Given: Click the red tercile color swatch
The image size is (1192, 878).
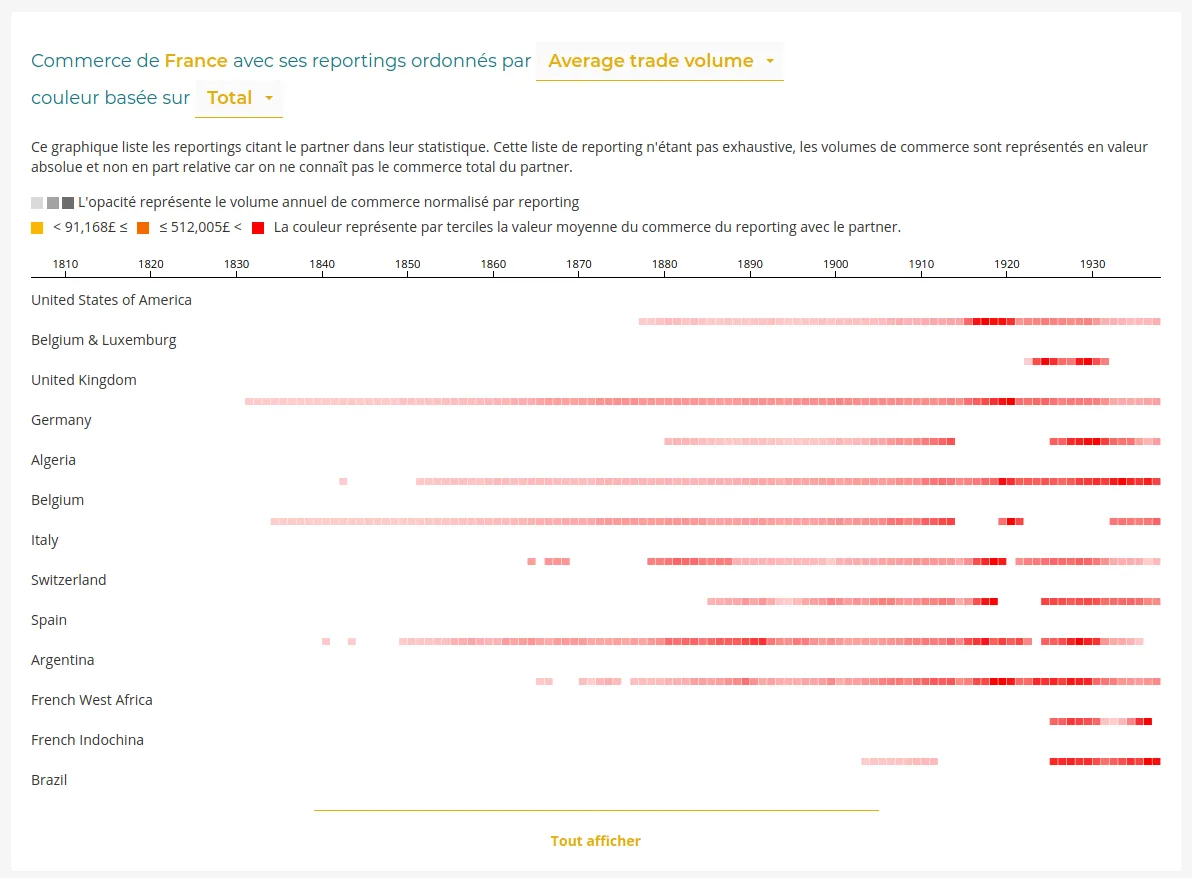Looking at the screenshot, I should pyautogui.click(x=258, y=228).
